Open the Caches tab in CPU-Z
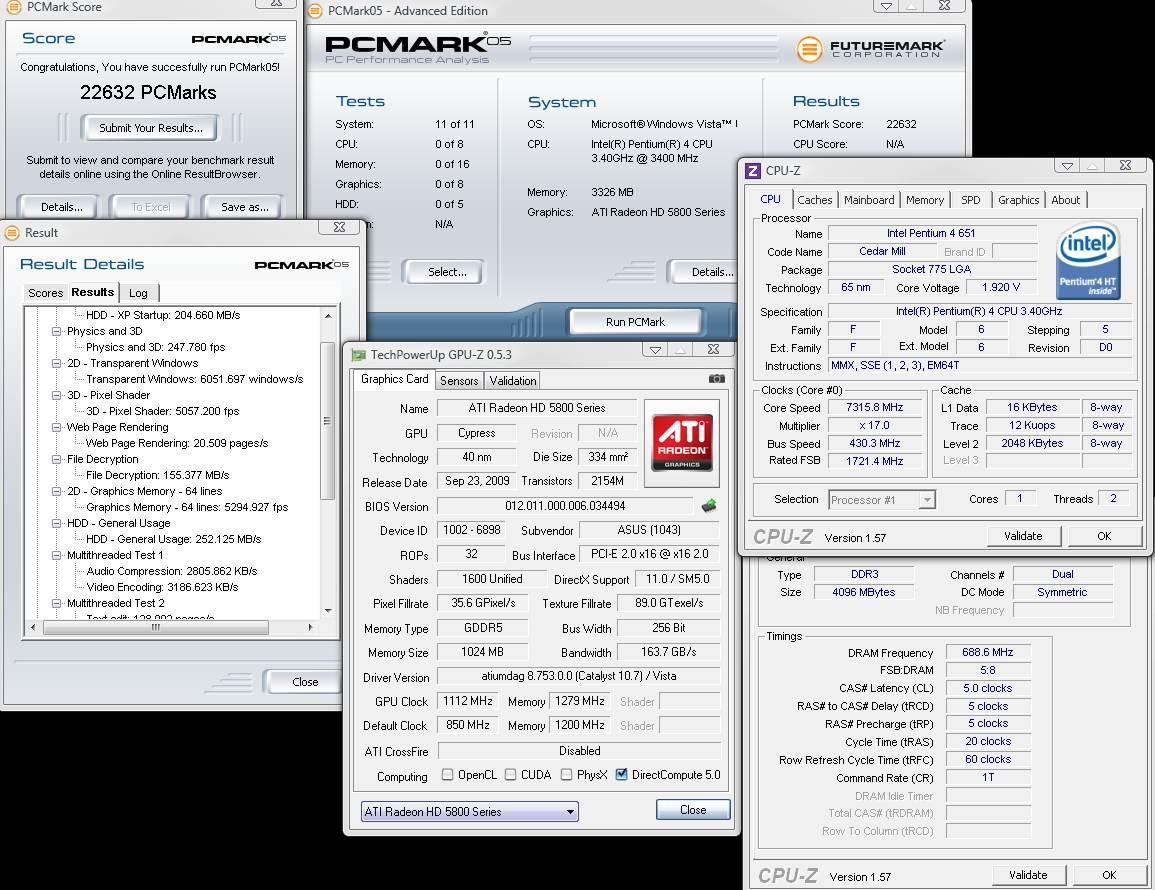Screen dimensions: 1155x890 pos(815,200)
